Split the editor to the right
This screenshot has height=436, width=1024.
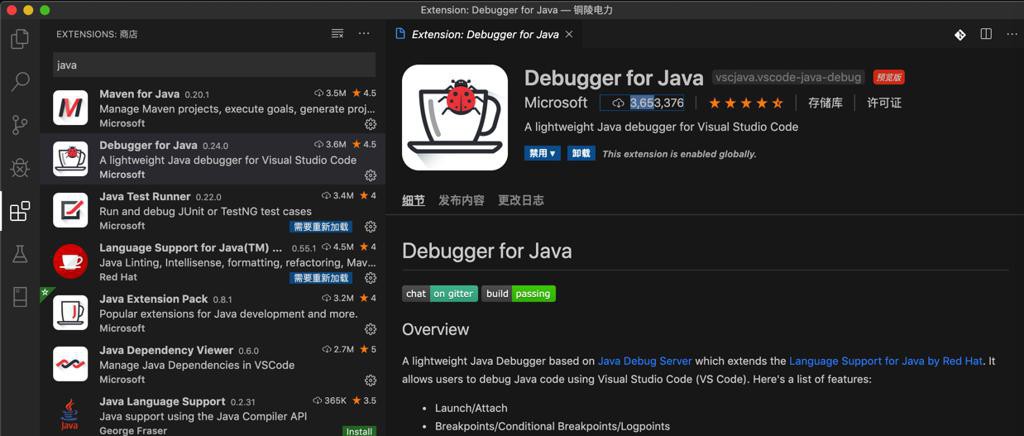(986, 34)
